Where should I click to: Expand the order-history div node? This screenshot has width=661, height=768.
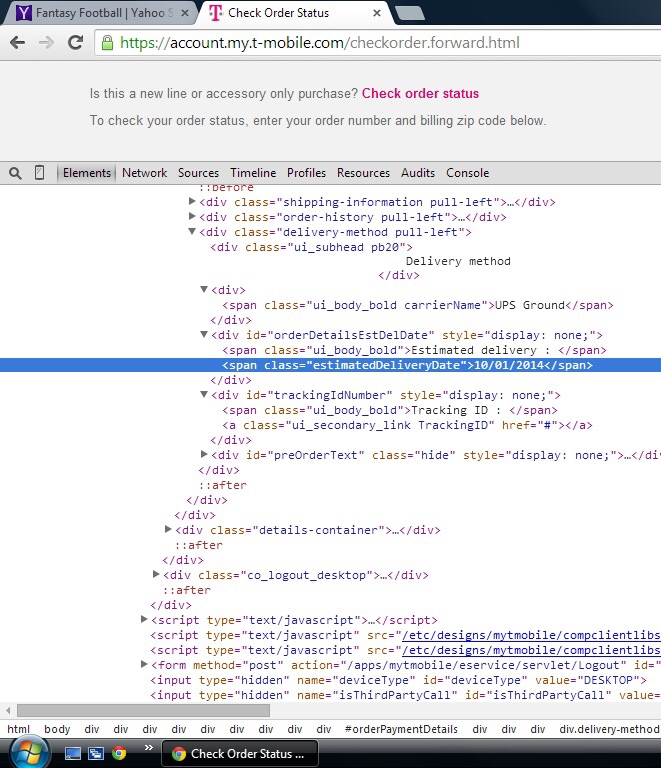[x=192, y=216]
